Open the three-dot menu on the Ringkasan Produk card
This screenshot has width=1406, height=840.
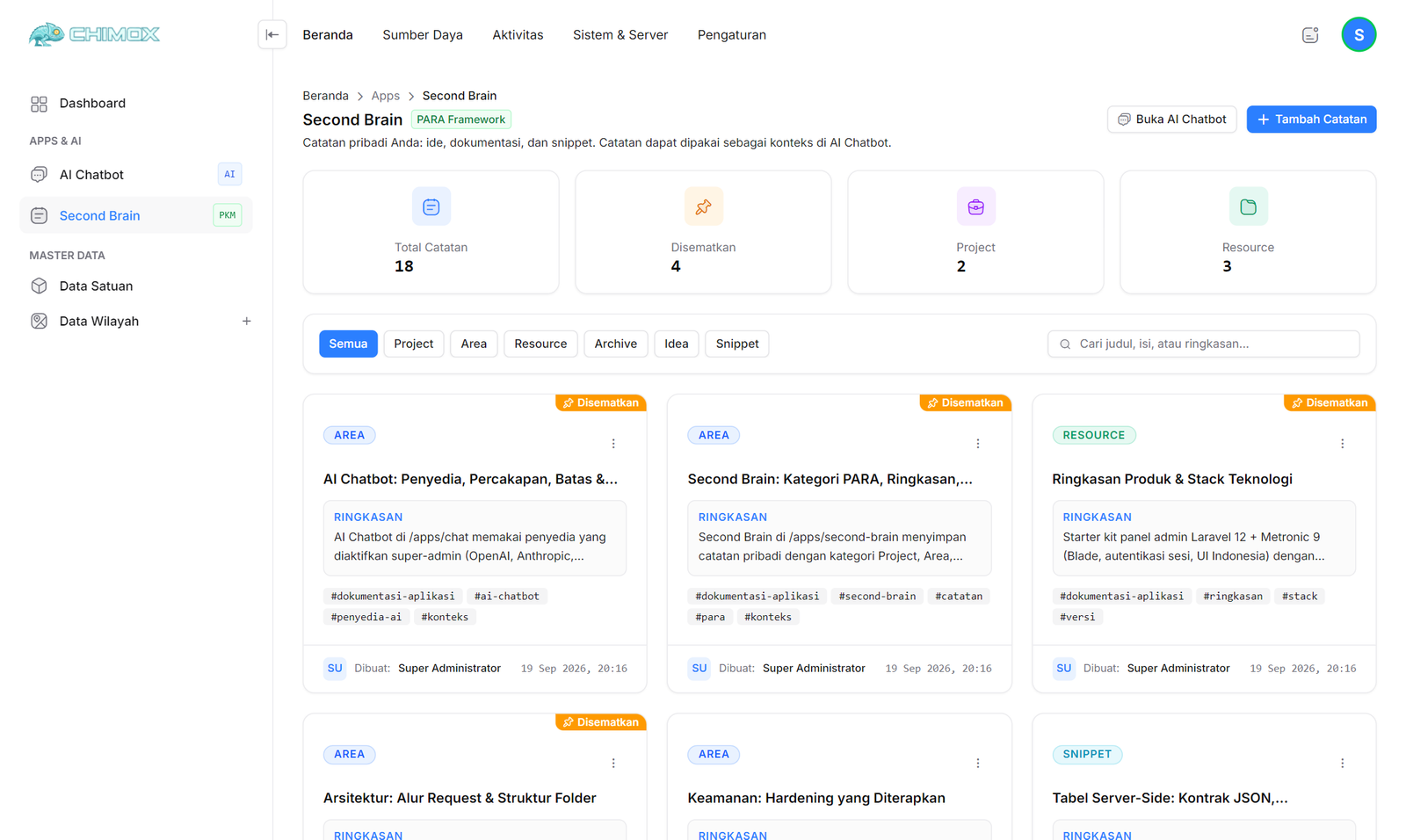coord(1342,444)
